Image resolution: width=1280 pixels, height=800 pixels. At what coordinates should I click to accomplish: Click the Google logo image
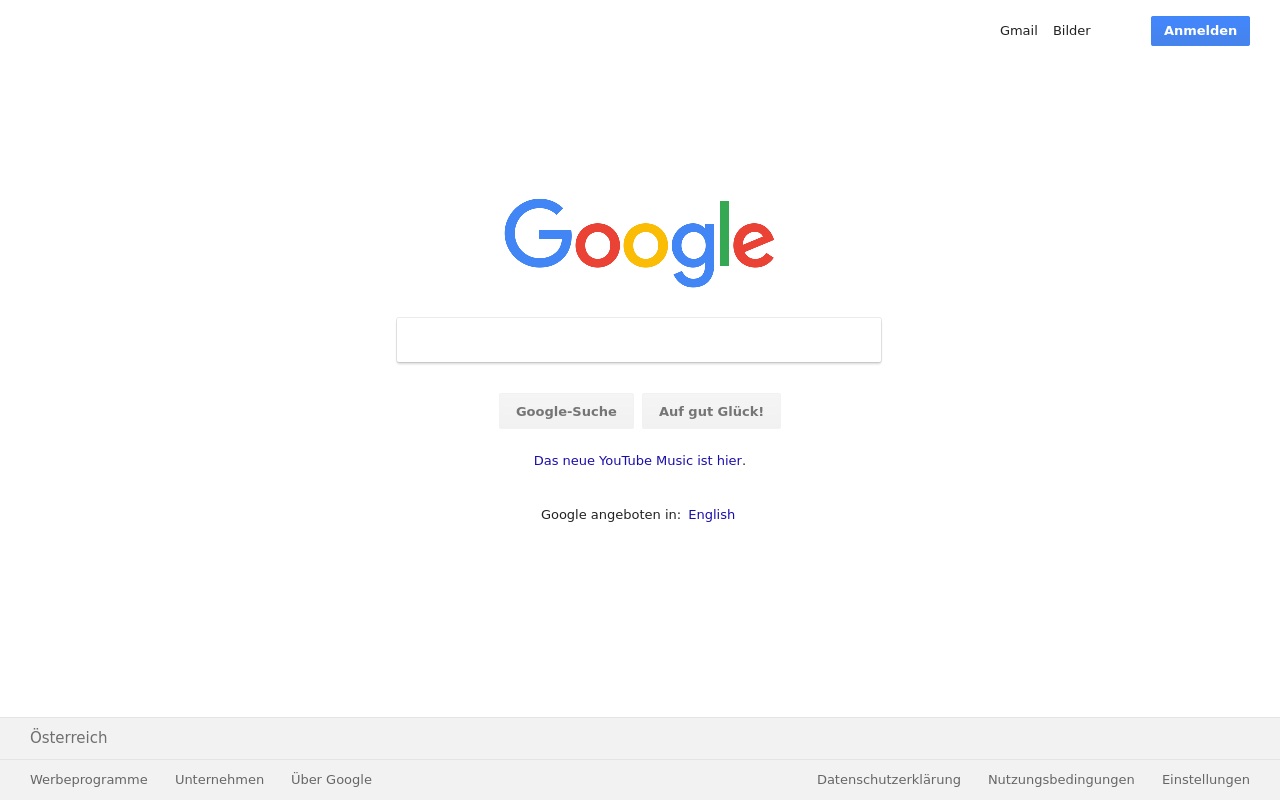639,243
